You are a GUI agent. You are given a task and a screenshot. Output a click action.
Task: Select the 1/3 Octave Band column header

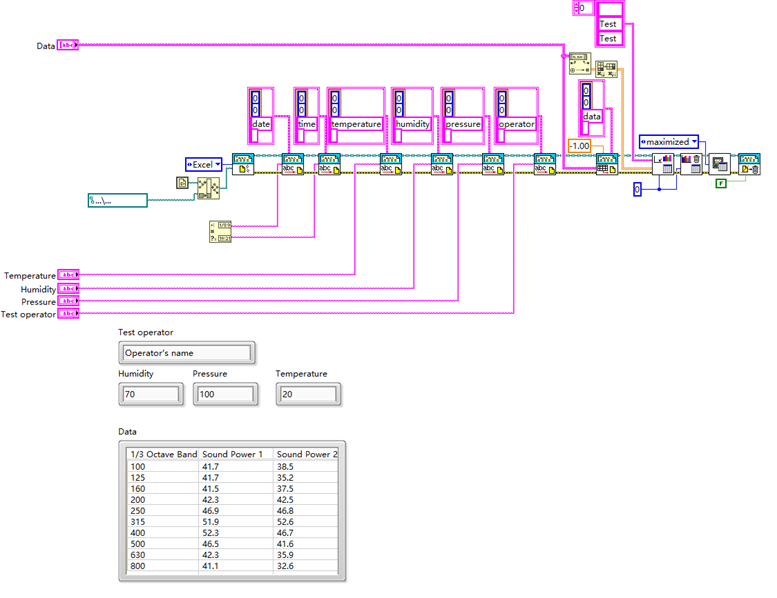pyautogui.click(x=164, y=454)
